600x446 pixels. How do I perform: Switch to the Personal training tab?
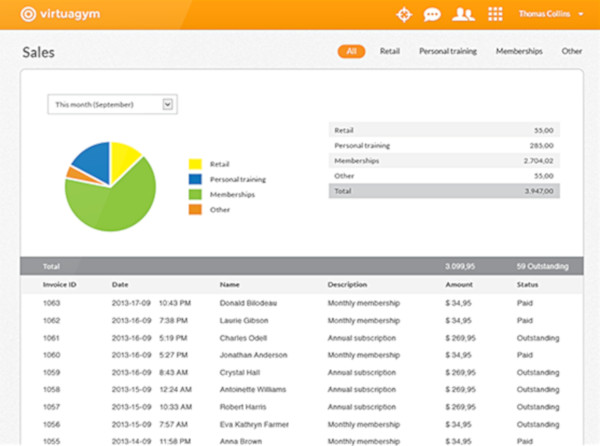(447, 51)
